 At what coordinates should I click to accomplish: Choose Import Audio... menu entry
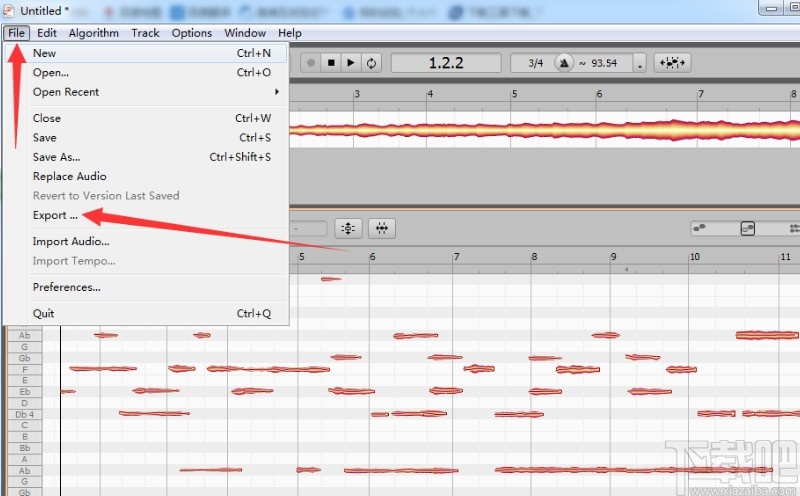pos(146,241)
